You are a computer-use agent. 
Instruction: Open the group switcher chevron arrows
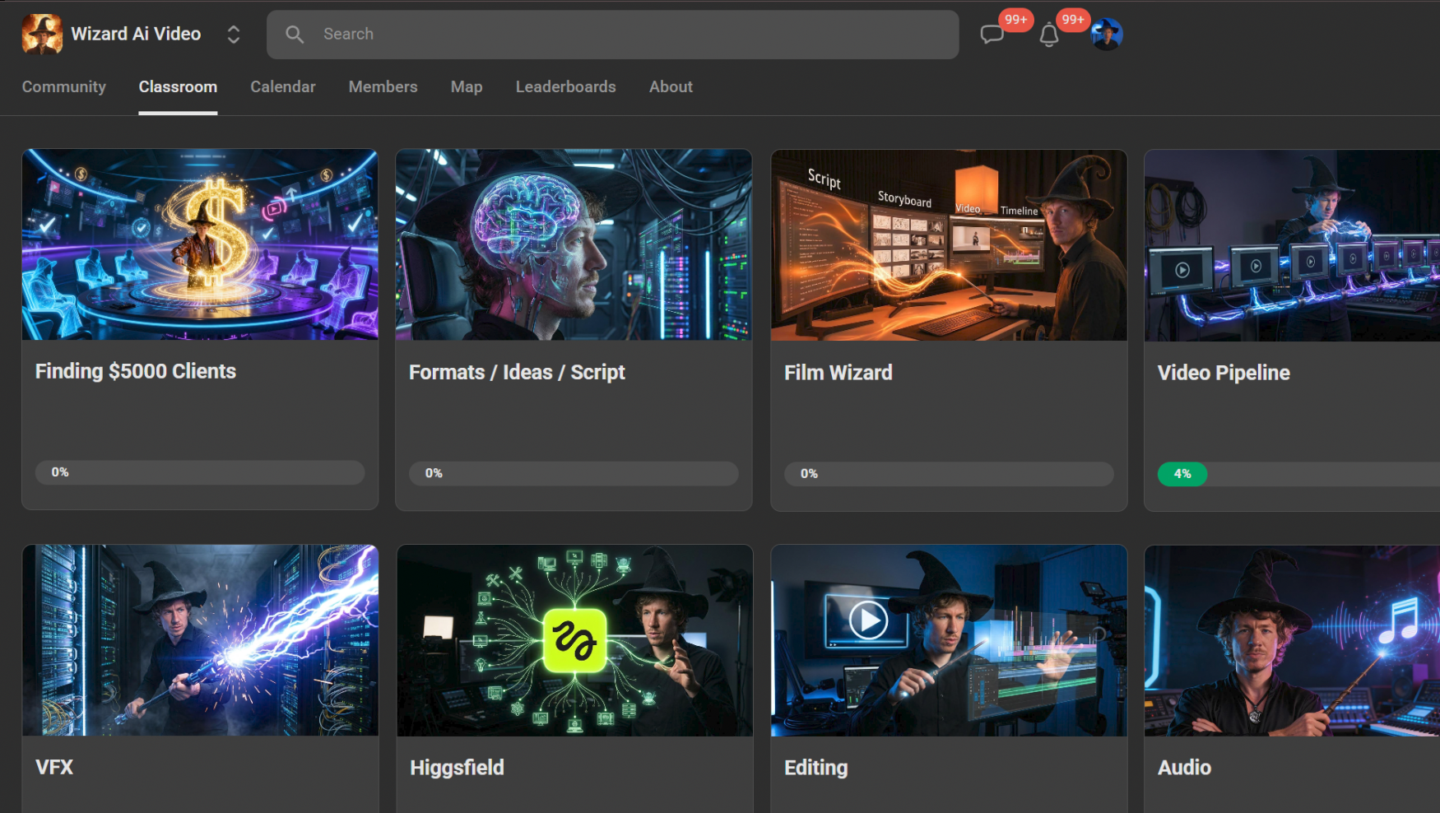[x=233, y=34]
